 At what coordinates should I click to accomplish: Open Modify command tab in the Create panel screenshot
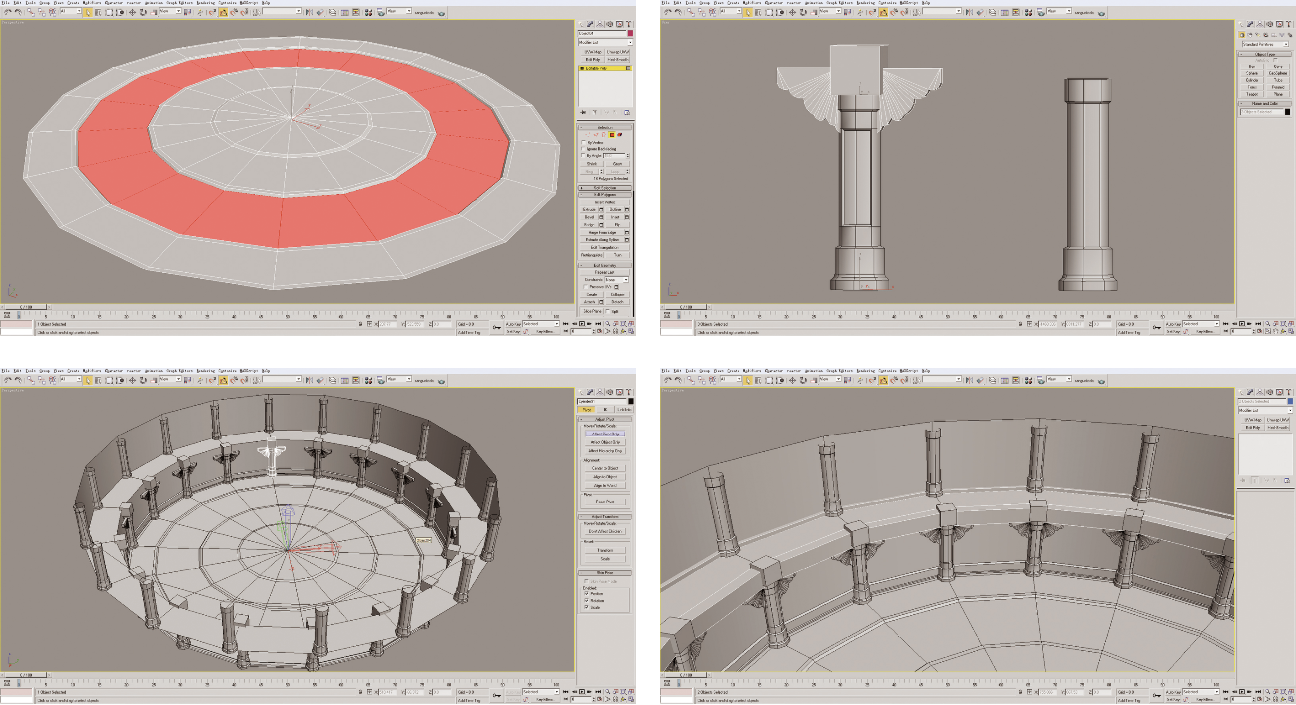coord(1250,24)
